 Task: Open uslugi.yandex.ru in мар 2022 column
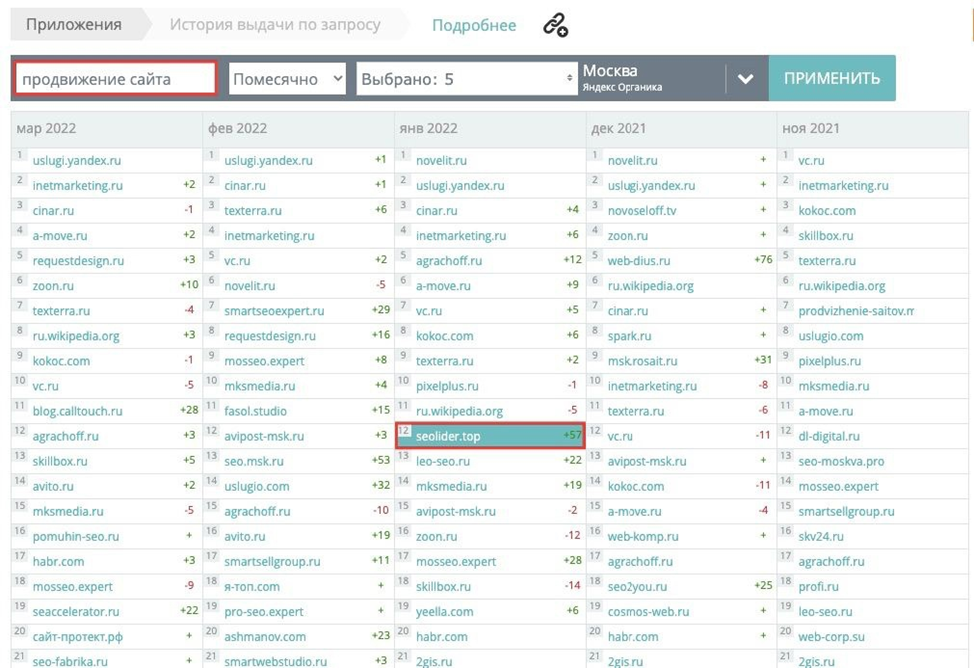[77, 160]
